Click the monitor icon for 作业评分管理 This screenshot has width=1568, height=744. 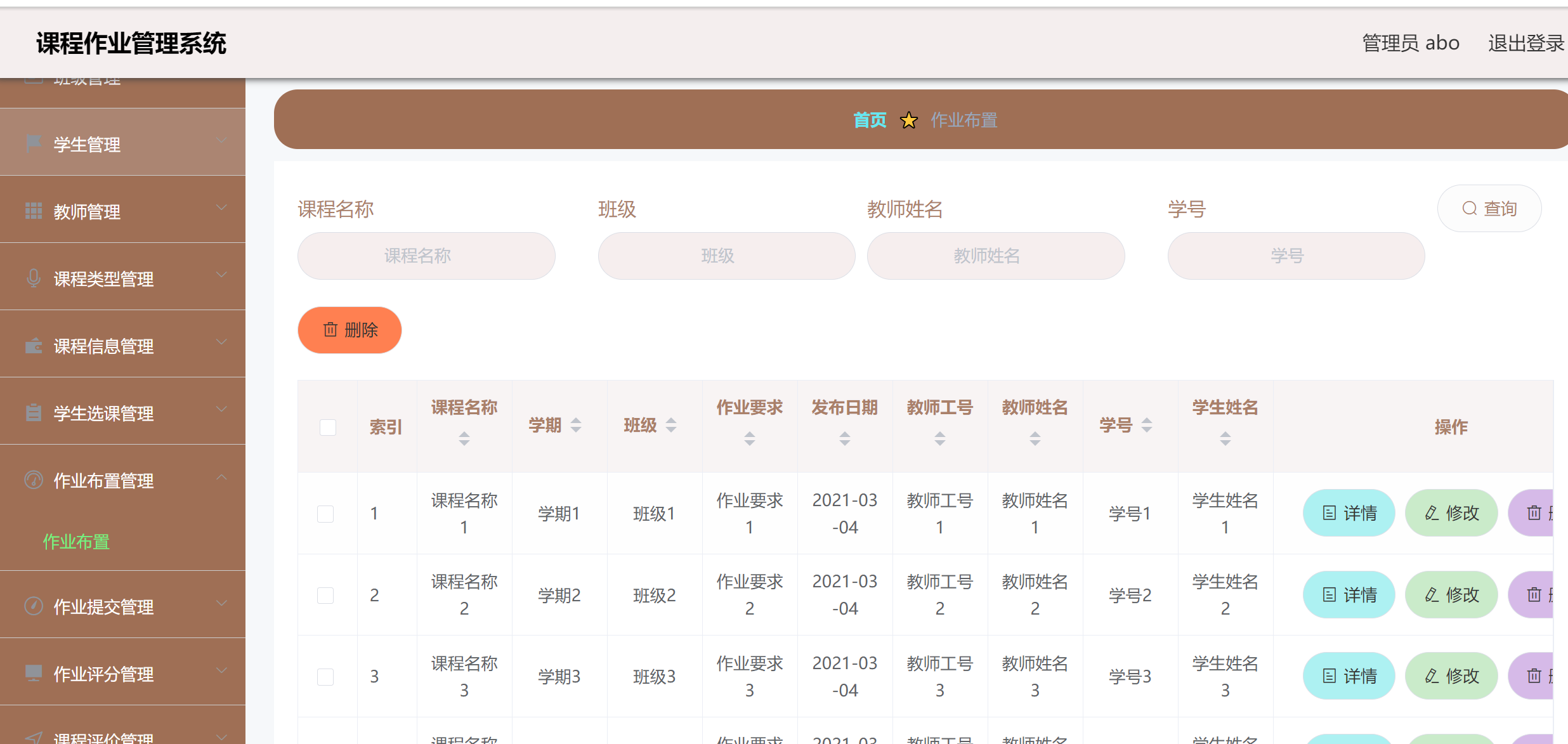(32, 673)
